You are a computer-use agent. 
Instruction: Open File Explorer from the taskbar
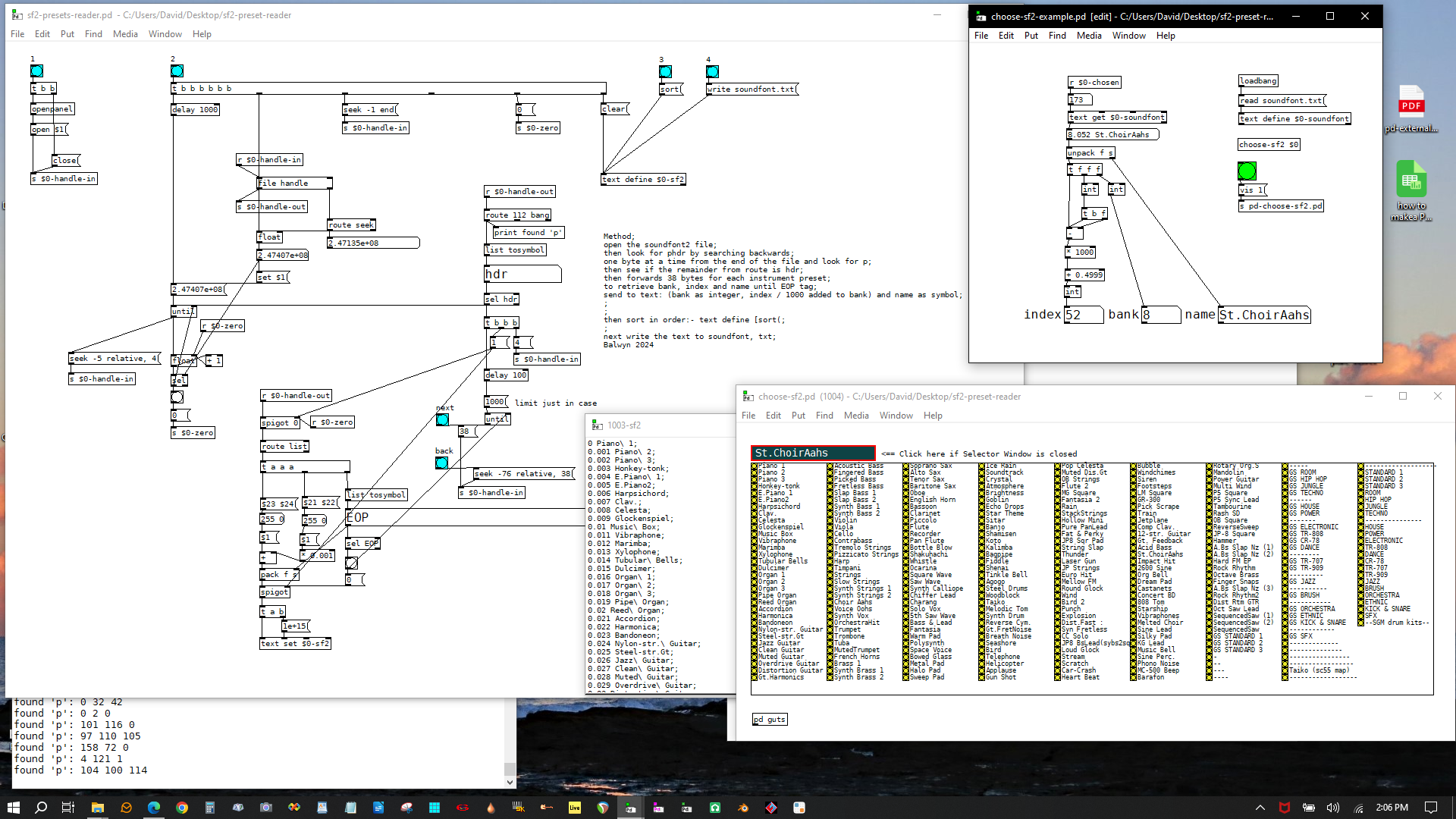click(97, 808)
